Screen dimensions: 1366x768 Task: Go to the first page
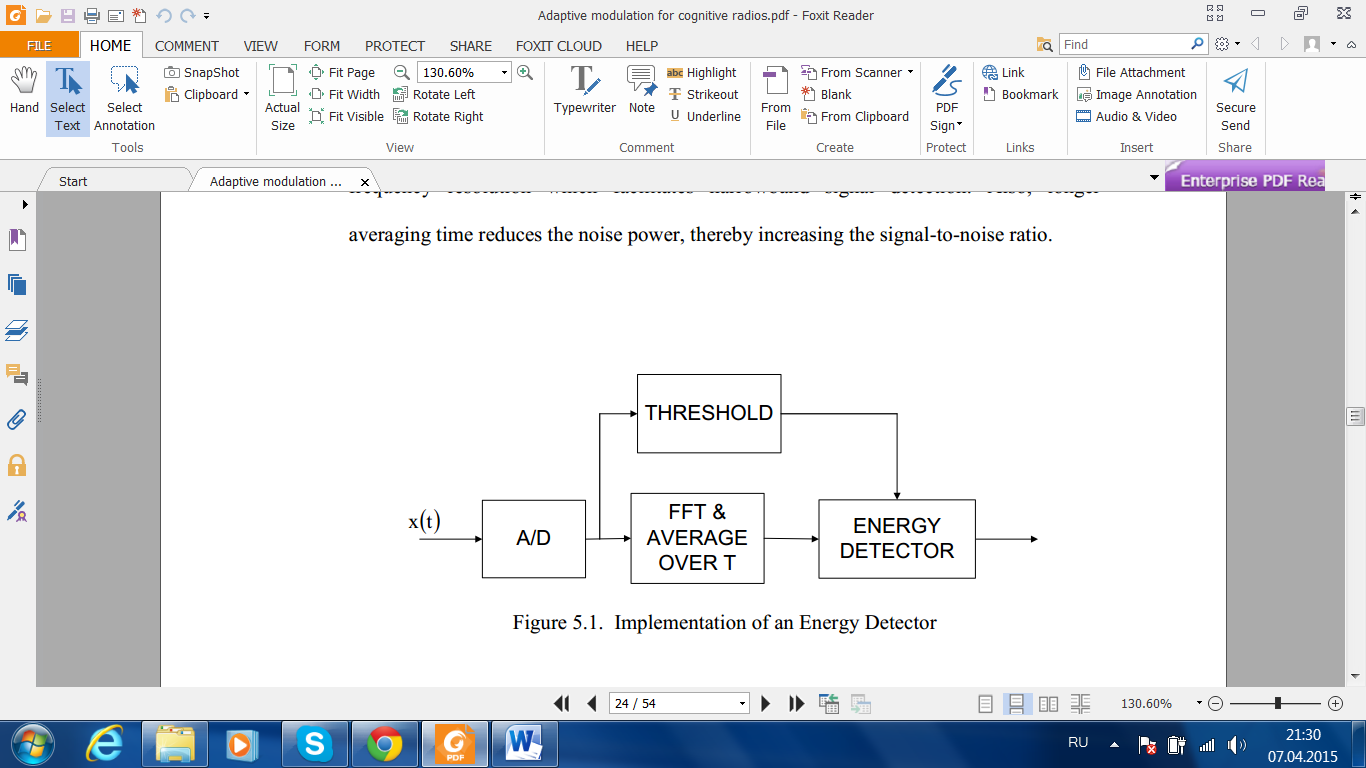(x=561, y=703)
